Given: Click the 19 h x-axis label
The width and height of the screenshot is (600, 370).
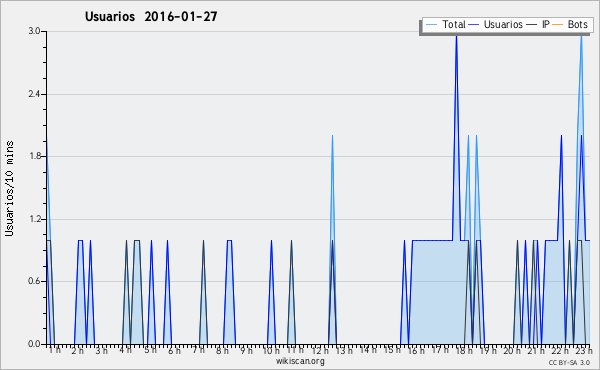Looking at the screenshot, I should [x=488, y=350].
